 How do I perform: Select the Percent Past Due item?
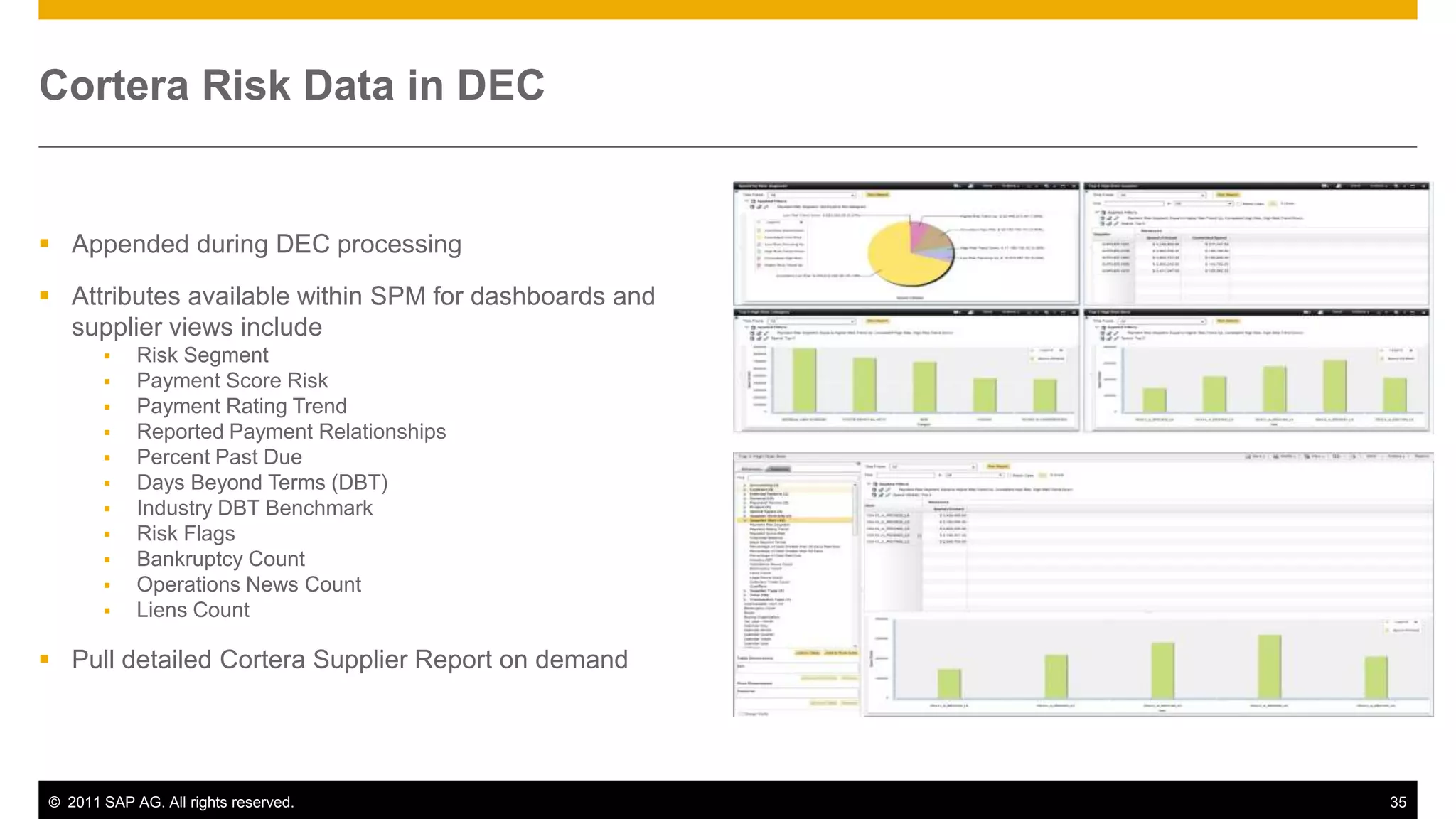[x=219, y=457]
